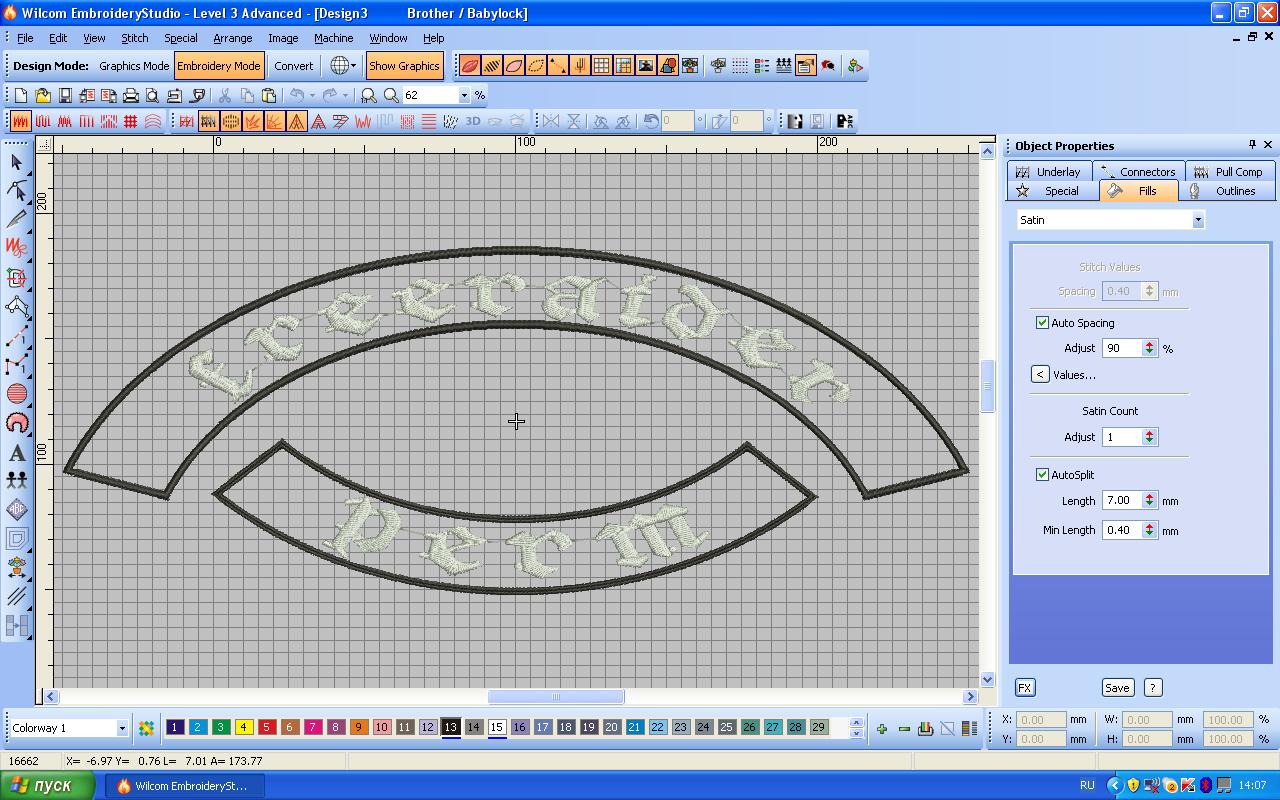Viewport: 1280px width, 800px height.
Task: Toggle the AutoSplit checkbox
Action: coord(1042,475)
